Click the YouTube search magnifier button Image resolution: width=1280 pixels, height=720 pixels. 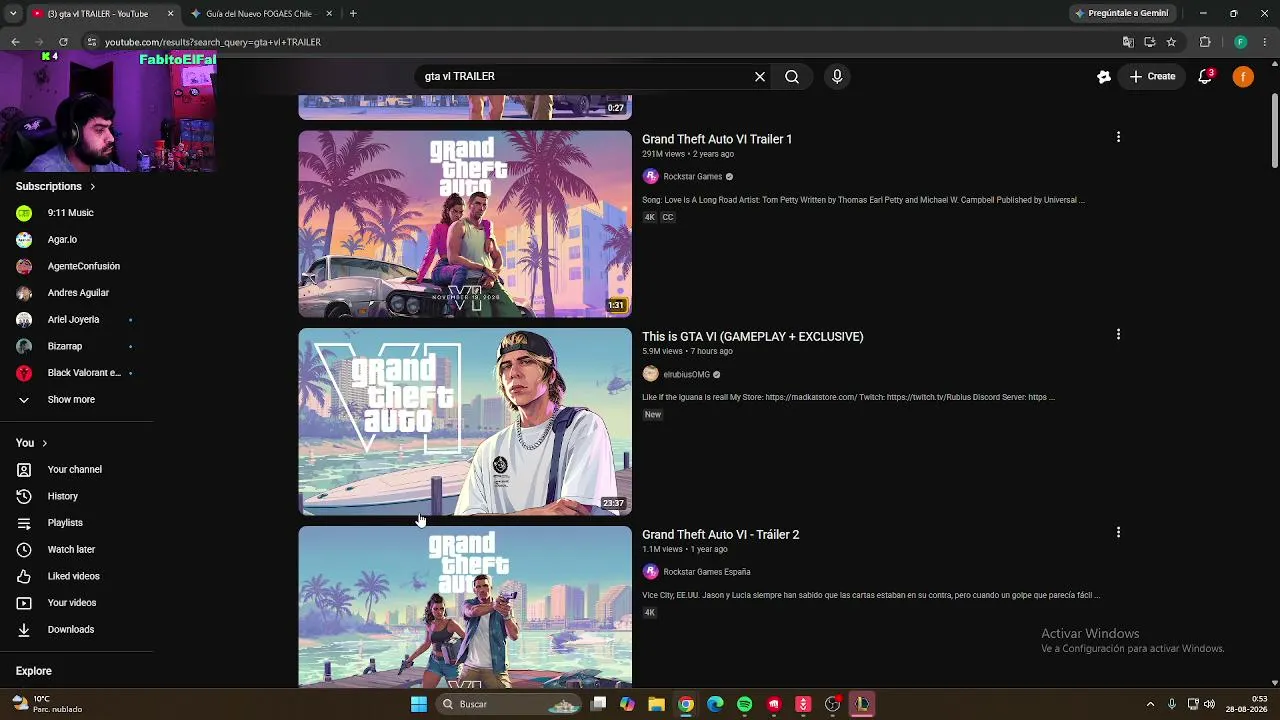coord(792,76)
